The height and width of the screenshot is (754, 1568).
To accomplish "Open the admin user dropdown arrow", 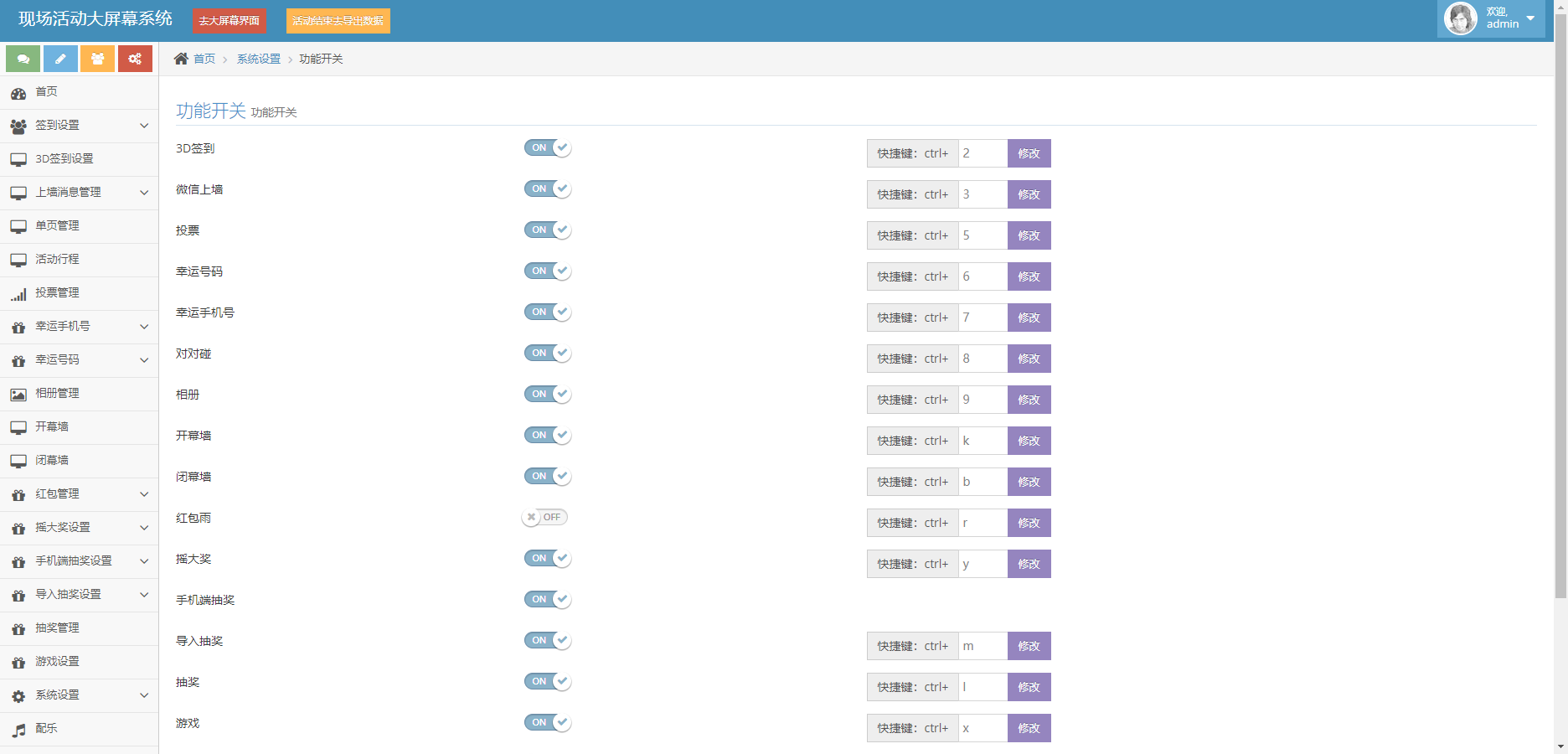I will (x=1530, y=18).
